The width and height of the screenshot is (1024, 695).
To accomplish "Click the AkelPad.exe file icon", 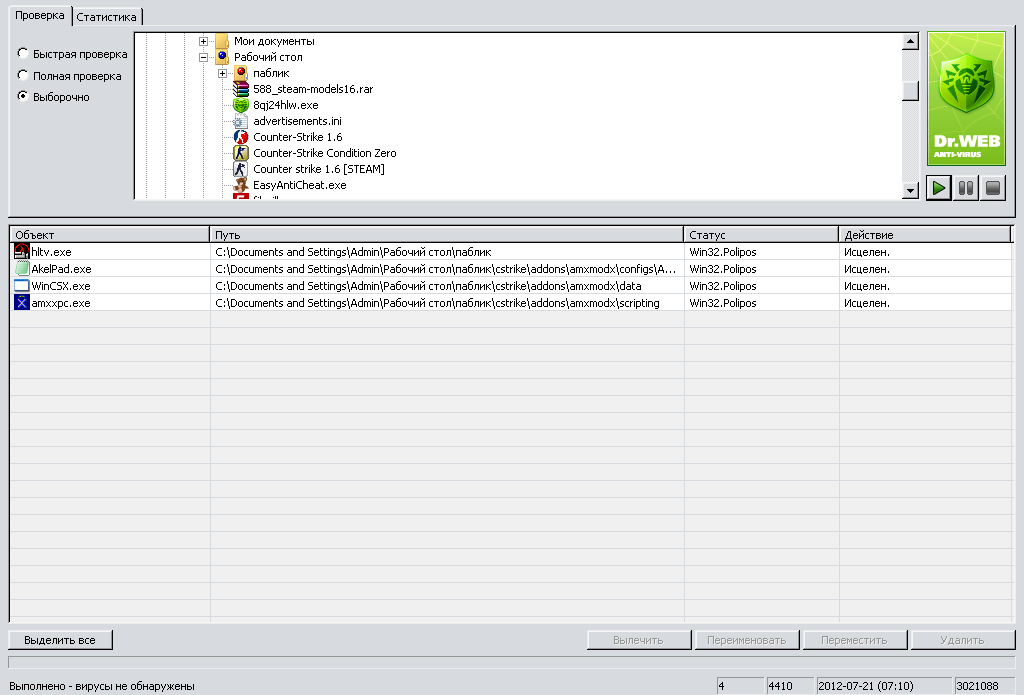I will pos(22,268).
